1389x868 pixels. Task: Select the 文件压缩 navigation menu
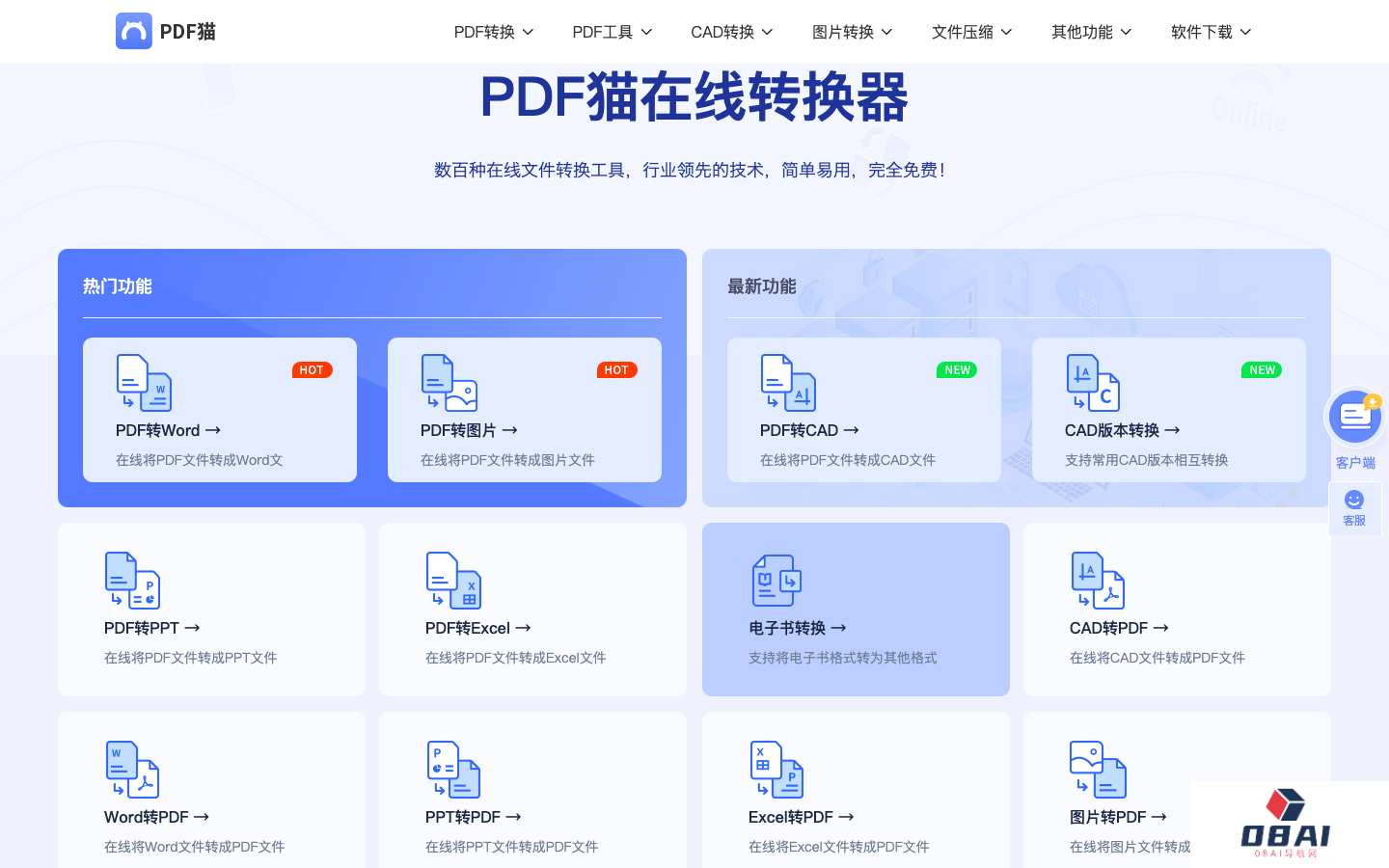(970, 31)
